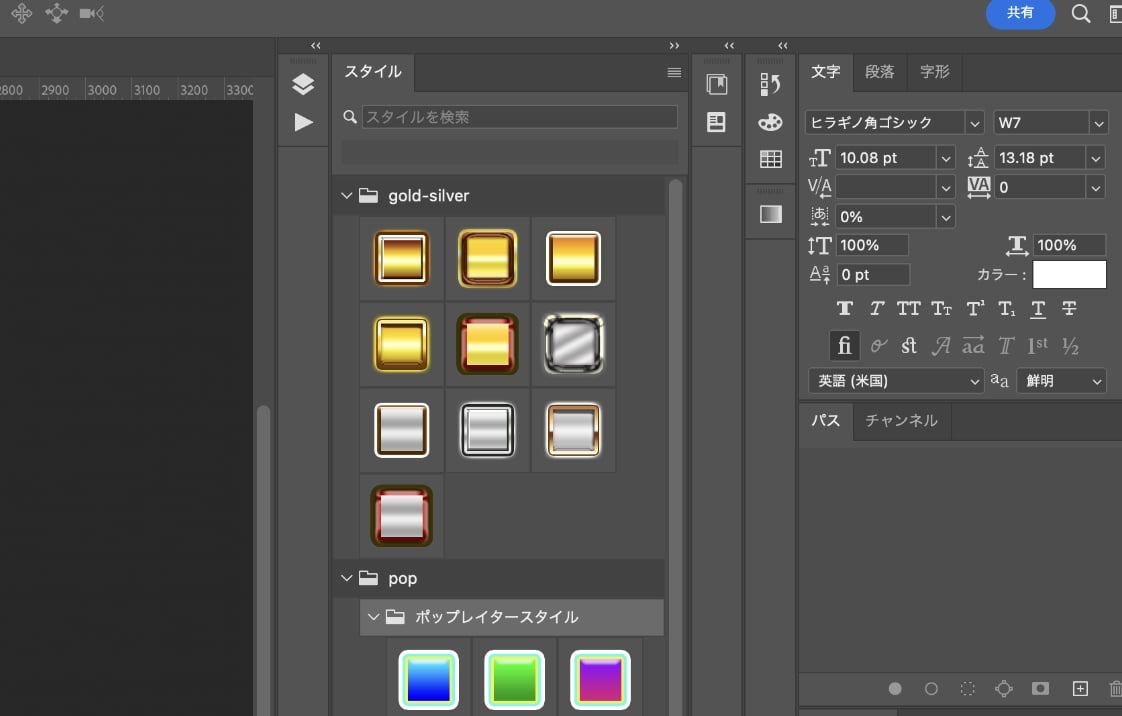Open the Actions panel play icon

pyautogui.click(x=303, y=122)
